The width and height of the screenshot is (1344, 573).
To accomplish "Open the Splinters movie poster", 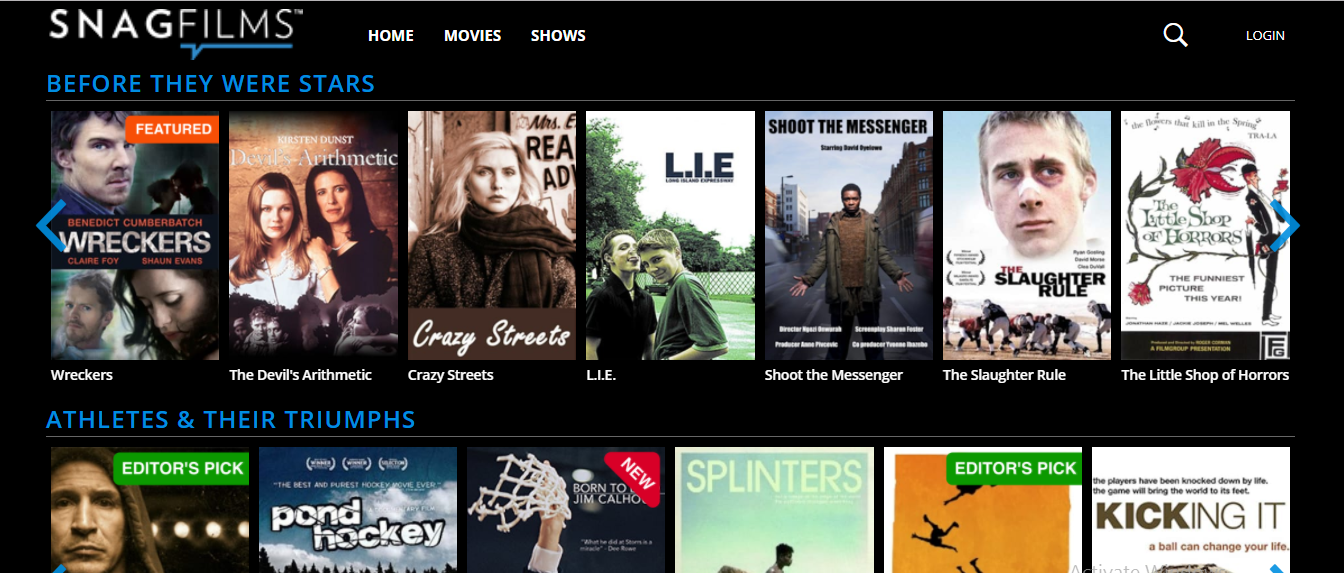I will pos(774,510).
